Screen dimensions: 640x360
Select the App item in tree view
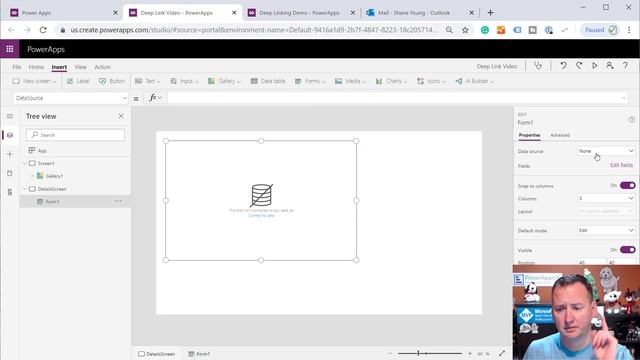tap(42, 151)
